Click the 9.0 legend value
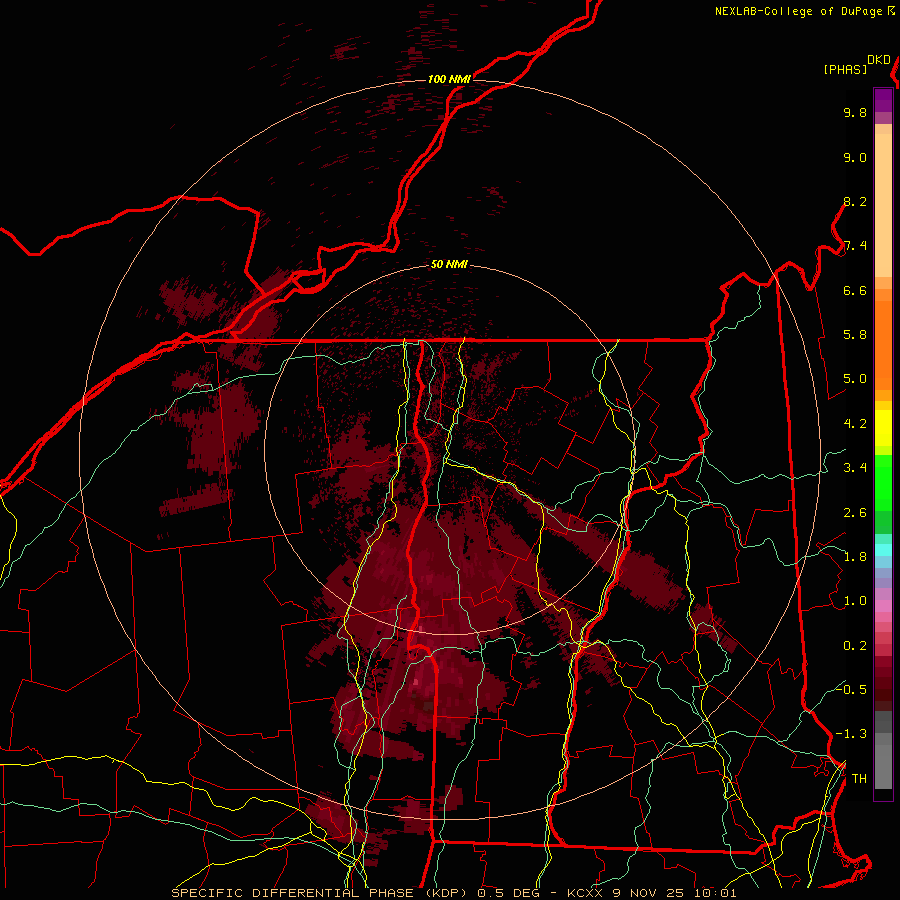 pos(855,157)
